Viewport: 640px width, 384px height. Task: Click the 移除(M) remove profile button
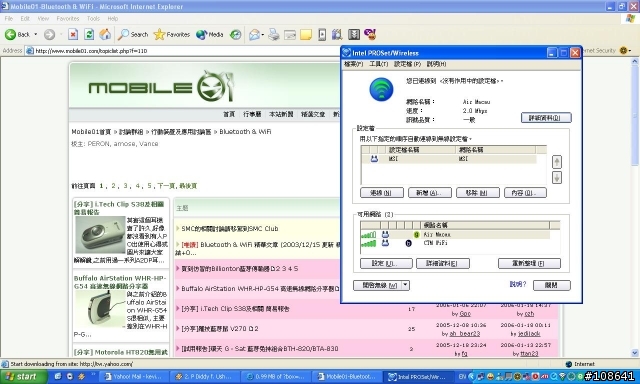coord(478,193)
